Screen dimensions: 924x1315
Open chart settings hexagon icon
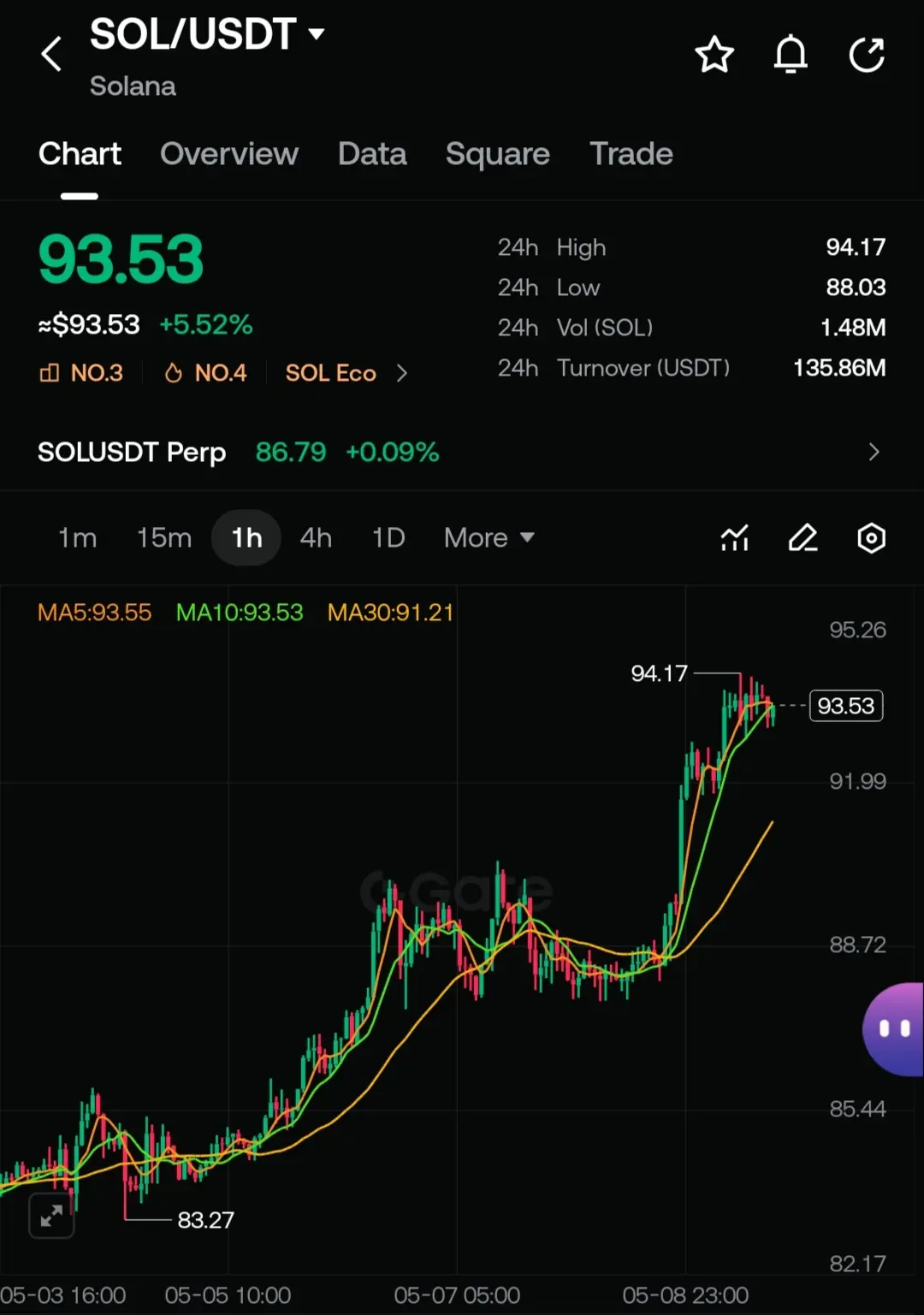tap(871, 538)
